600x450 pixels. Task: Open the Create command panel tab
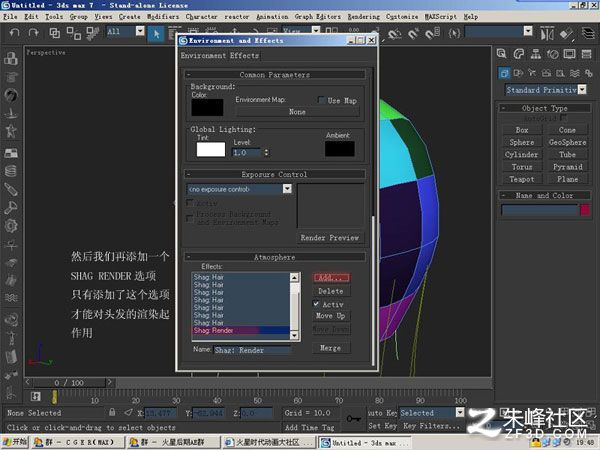[x=502, y=54]
